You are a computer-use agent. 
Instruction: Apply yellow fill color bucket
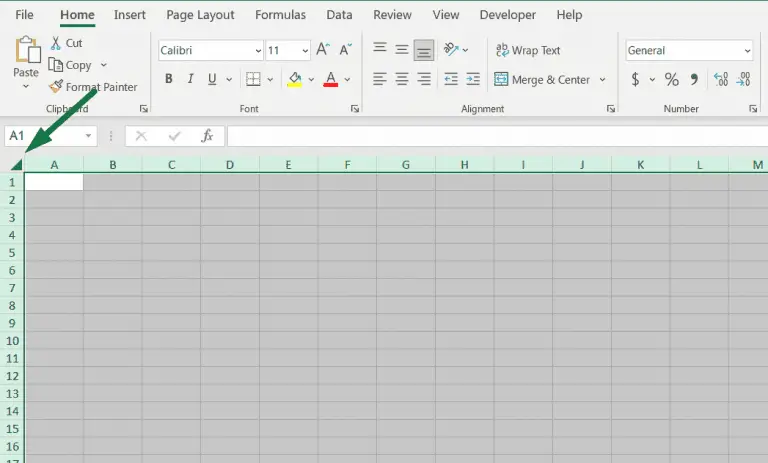click(x=294, y=79)
